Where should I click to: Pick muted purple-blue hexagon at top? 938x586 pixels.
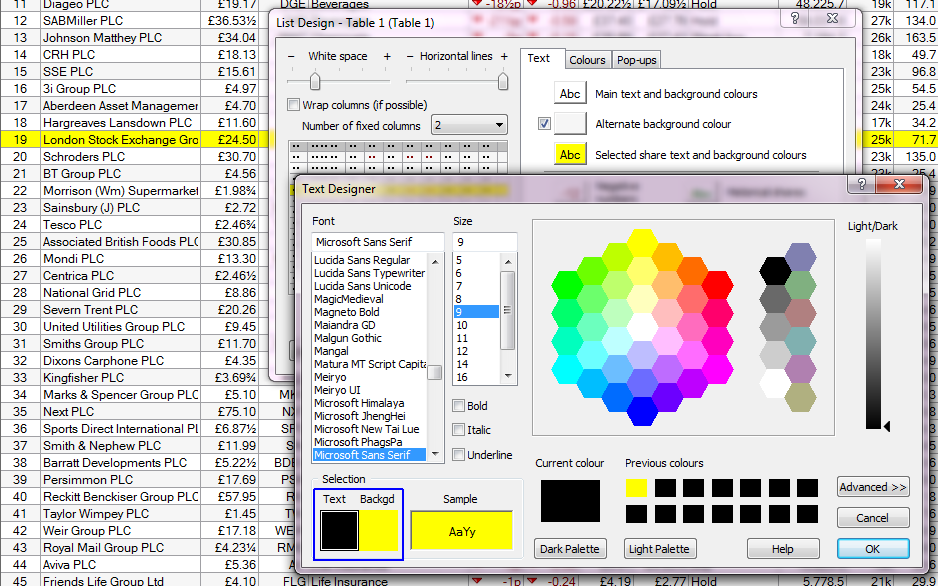[x=800, y=257]
